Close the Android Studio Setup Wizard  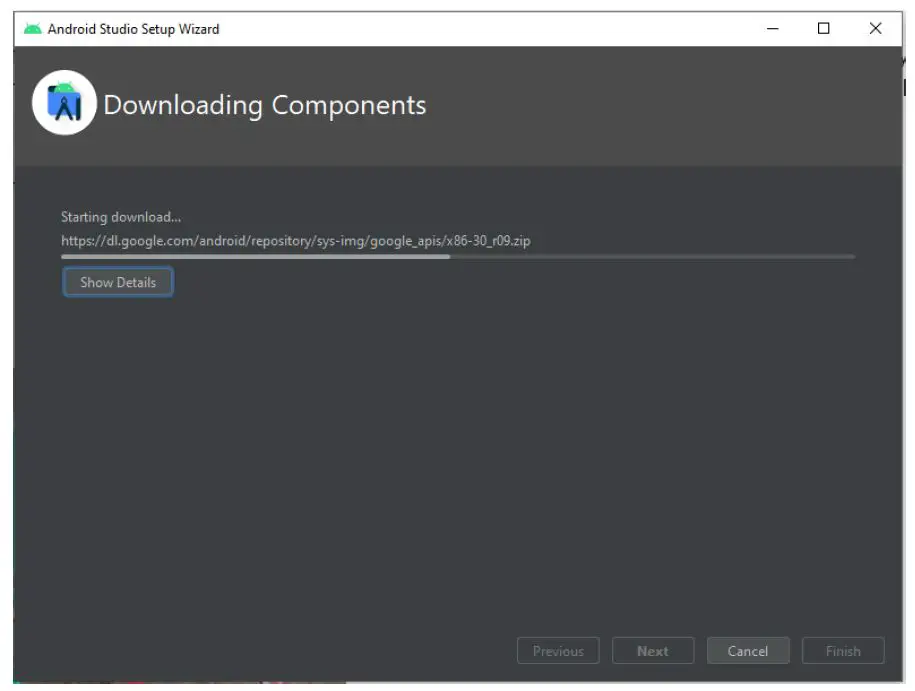875,28
